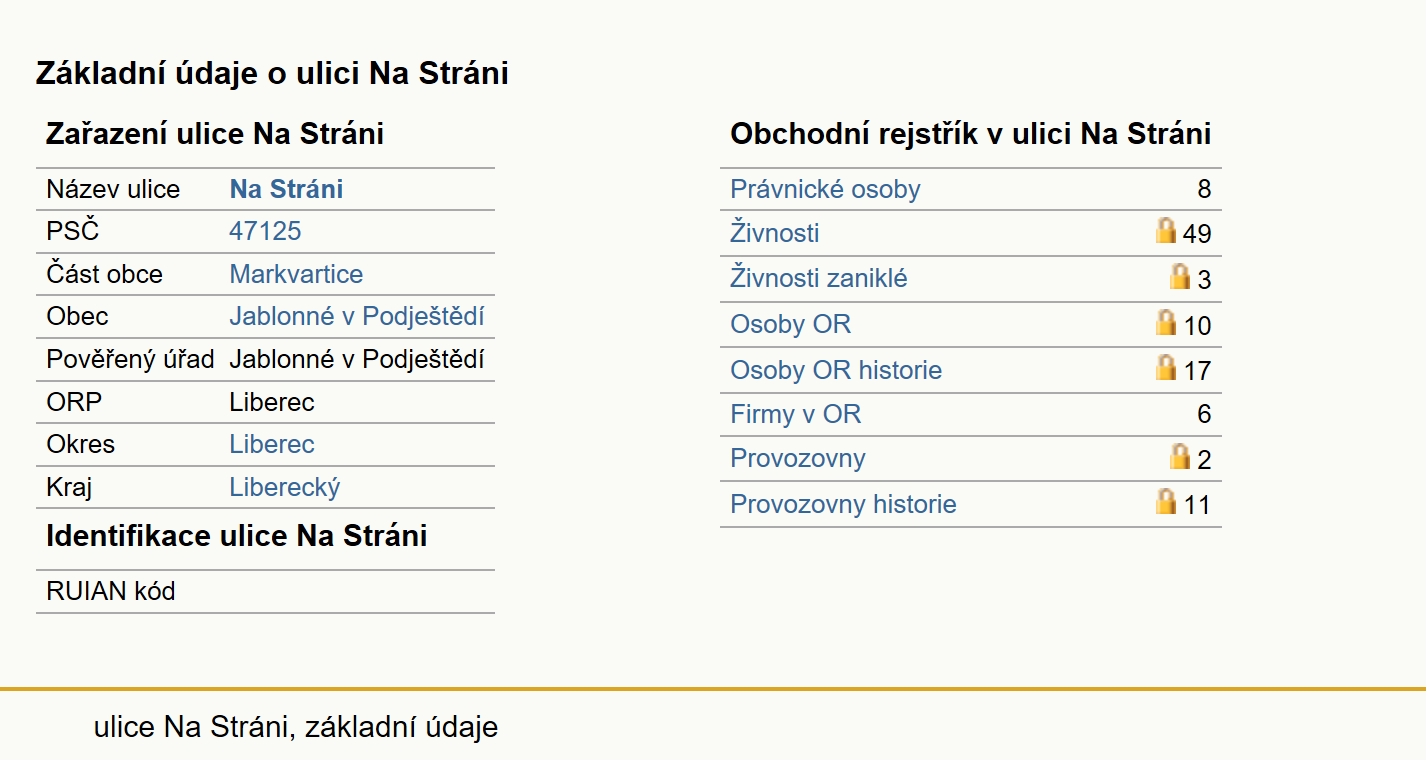The width and height of the screenshot is (1426, 760).
Task: Follow the Osoby OR link
Action: (x=791, y=324)
